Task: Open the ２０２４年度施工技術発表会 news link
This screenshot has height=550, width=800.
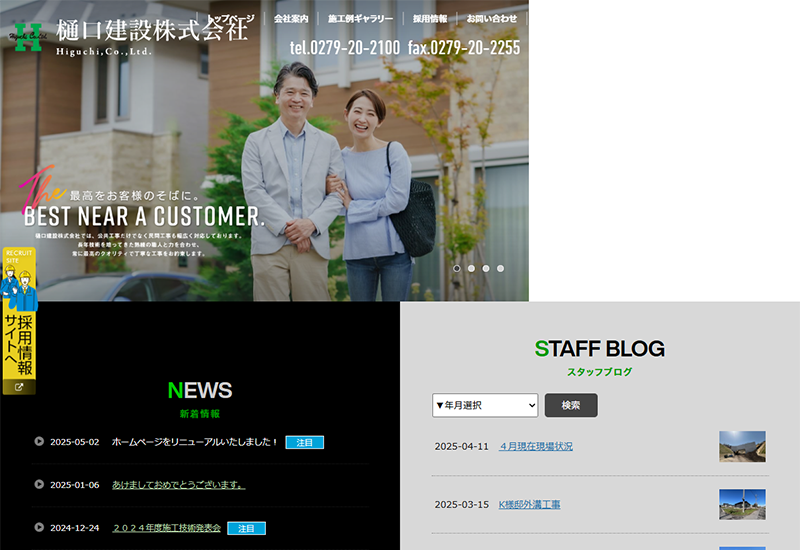Action: [166, 528]
